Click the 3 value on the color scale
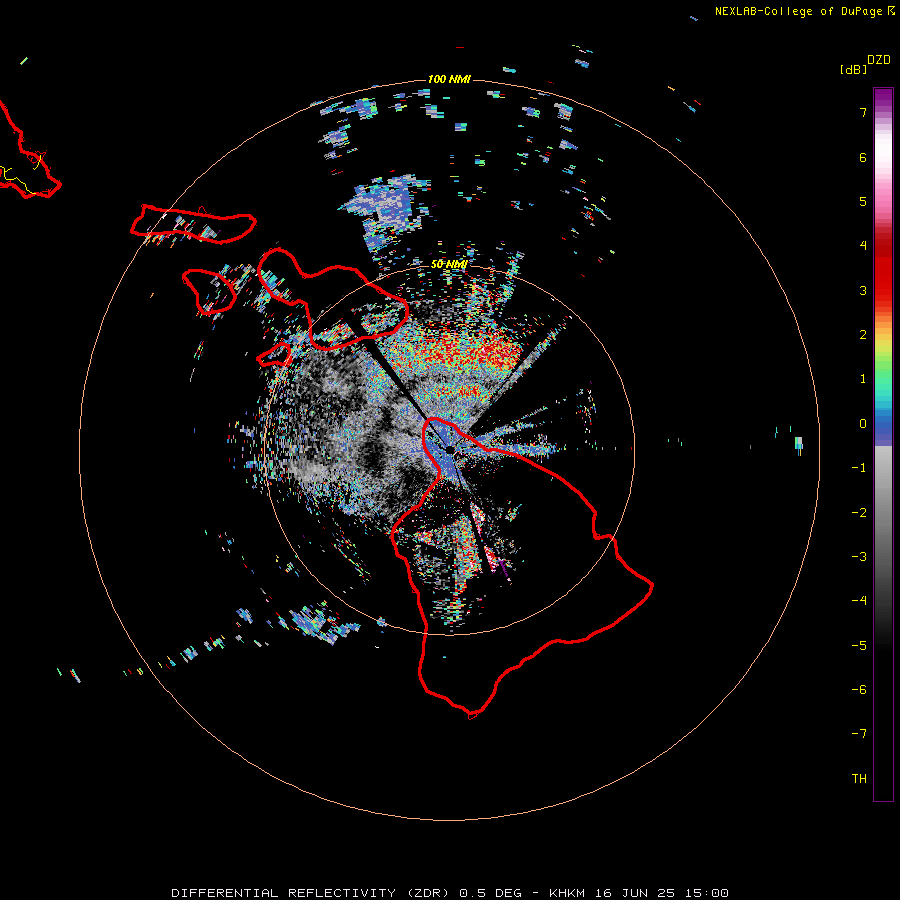The width and height of the screenshot is (900, 900). coord(863,290)
